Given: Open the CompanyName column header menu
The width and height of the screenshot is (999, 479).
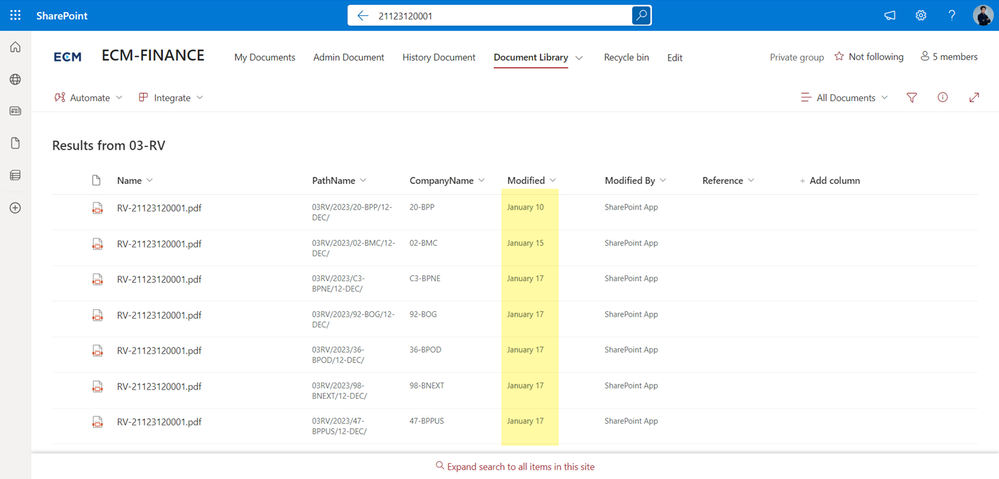Looking at the screenshot, I should [x=447, y=180].
